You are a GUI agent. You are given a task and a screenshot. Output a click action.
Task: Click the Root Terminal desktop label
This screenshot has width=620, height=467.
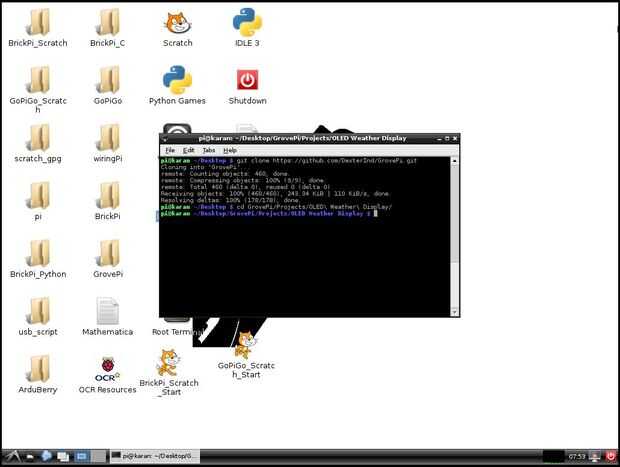(x=177, y=332)
